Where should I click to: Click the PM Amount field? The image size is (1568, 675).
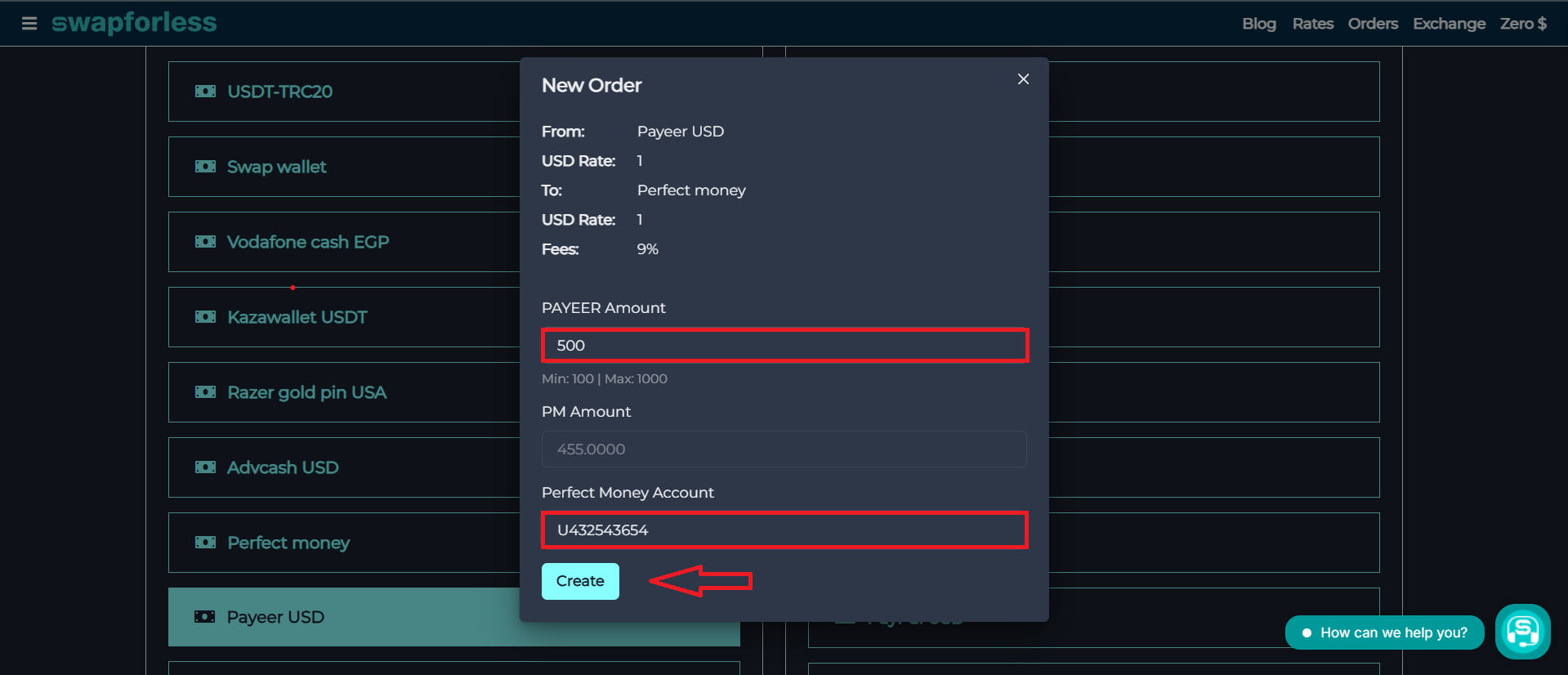(784, 449)
